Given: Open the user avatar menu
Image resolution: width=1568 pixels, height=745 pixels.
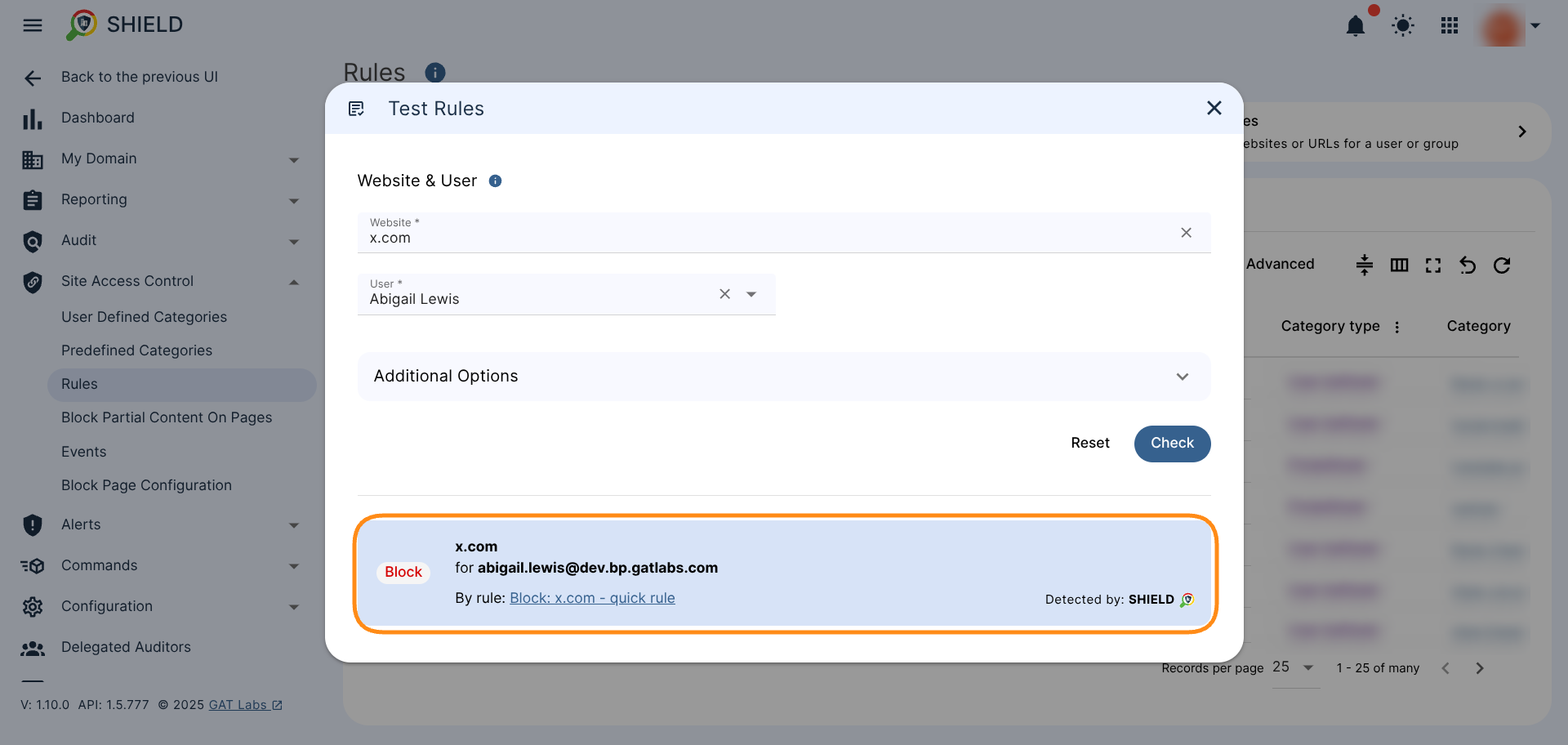Looking at the screenshot, I should (x=1503, y=26).
